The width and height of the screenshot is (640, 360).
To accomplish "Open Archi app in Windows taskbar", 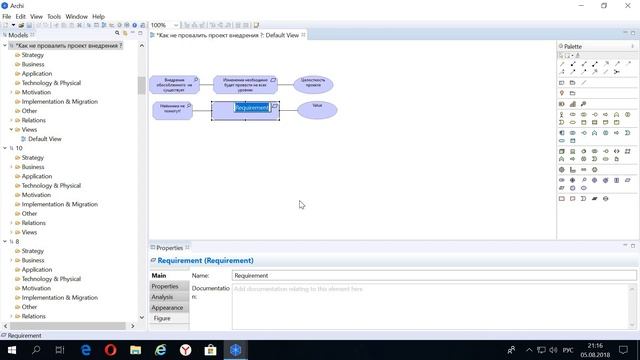I will coord(236,350).
